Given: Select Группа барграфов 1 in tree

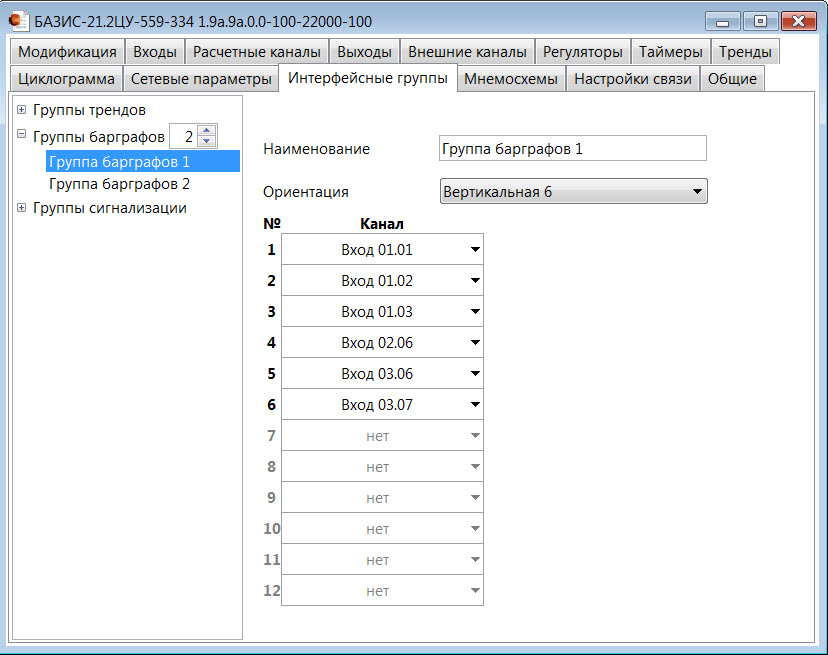Looking at the screenshot, I should [x=143, y=162].
